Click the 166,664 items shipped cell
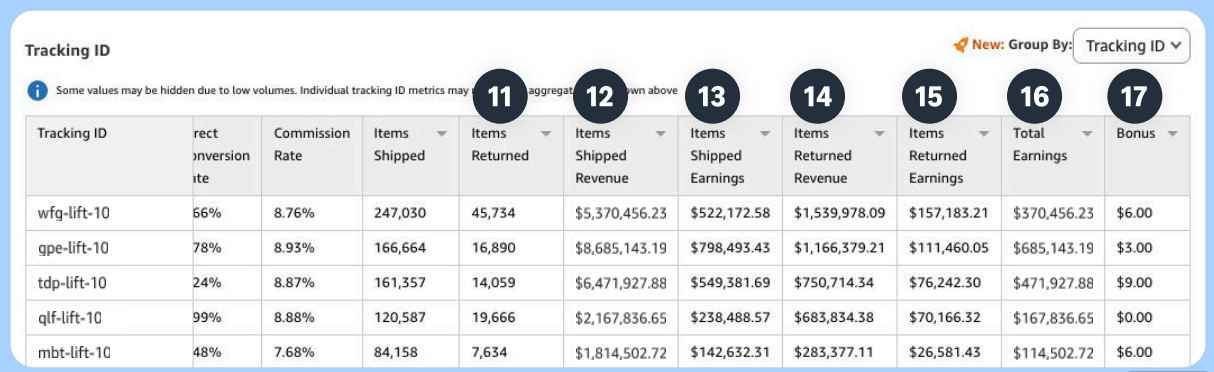Image resolution: width=1214 pixels, height=372 pixels. (x=411, y=248)
